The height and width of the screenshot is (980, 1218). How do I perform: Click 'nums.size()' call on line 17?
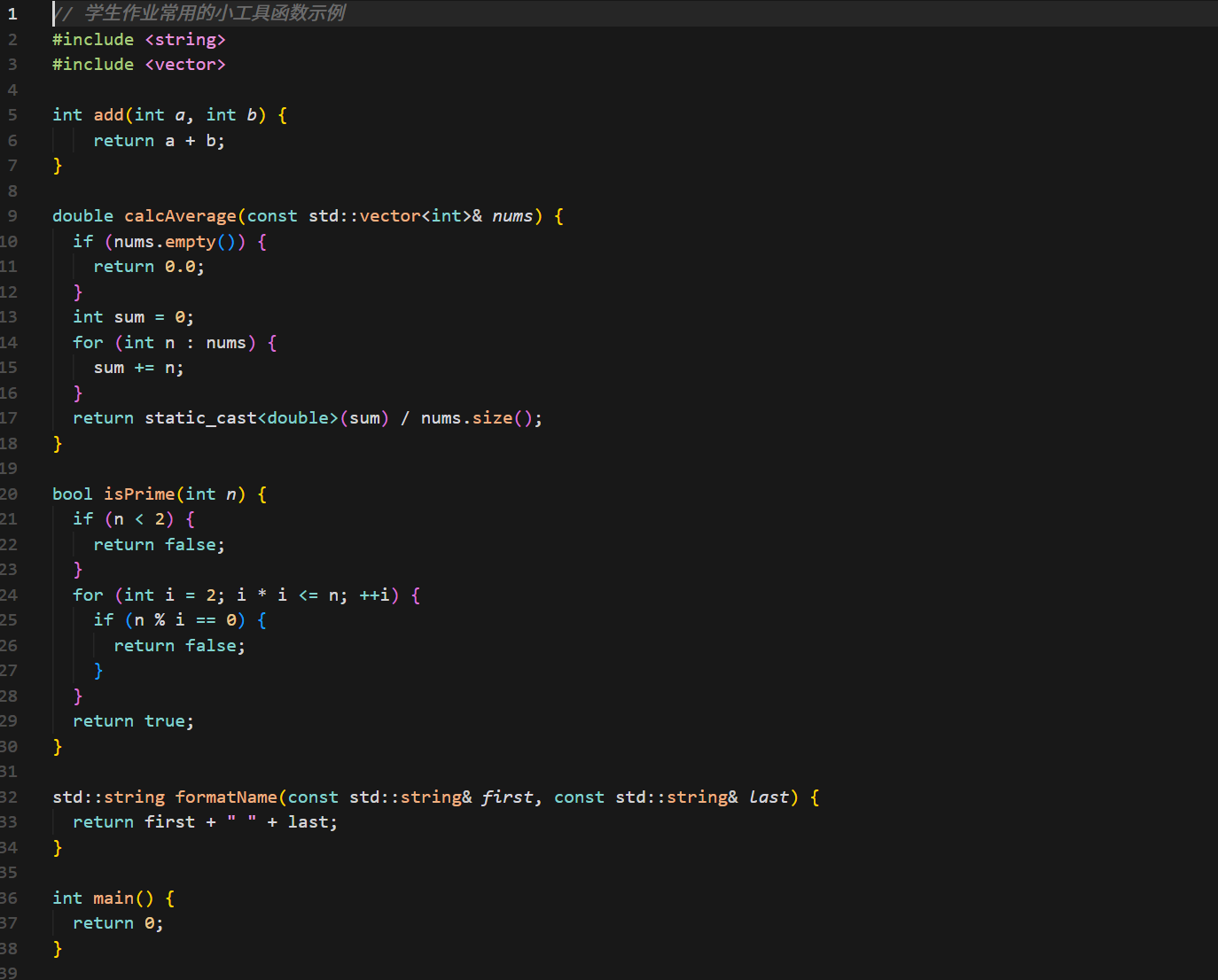point(477,418)
